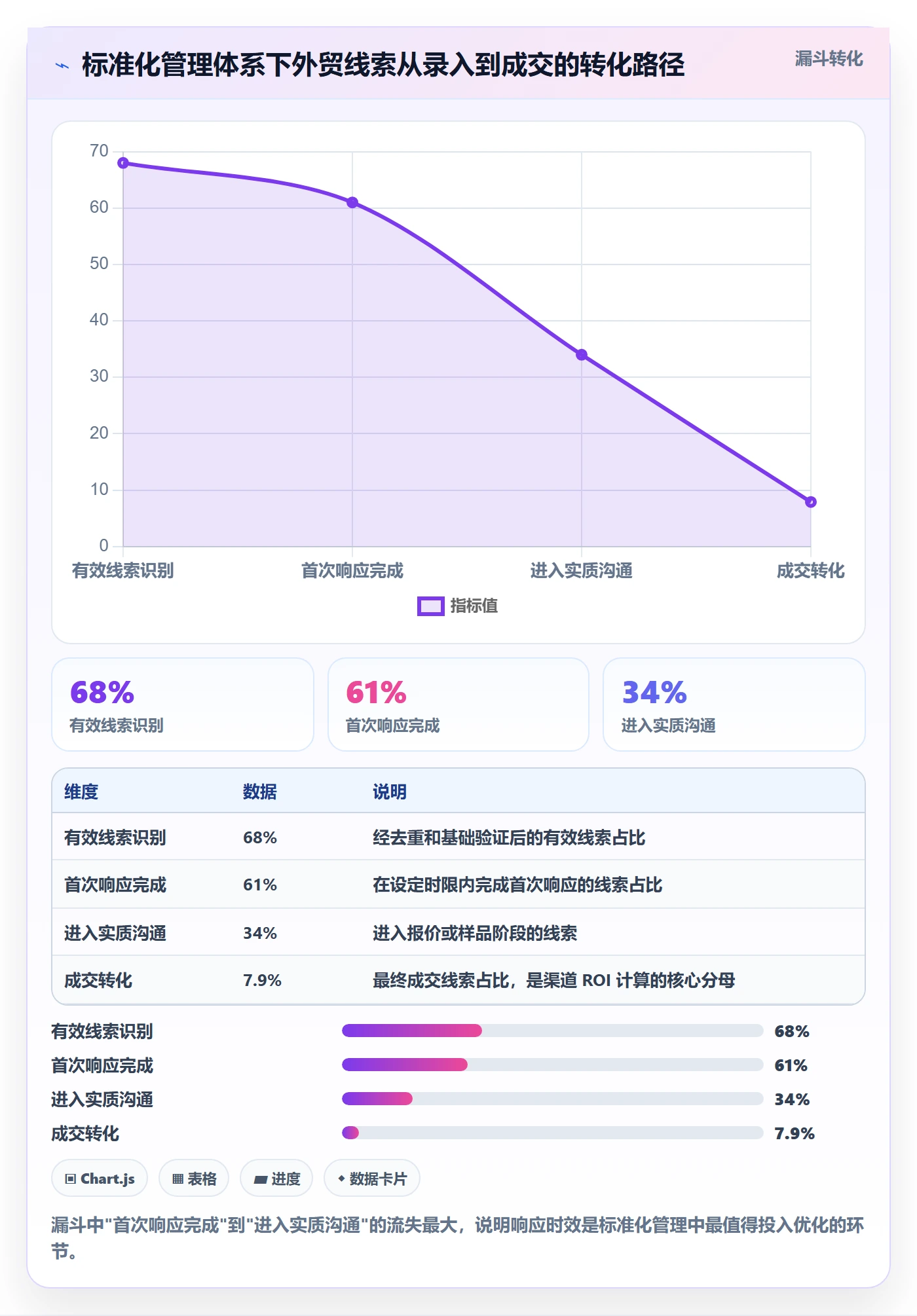Click the 成交转化 data point on the chart

click(811, 502)
